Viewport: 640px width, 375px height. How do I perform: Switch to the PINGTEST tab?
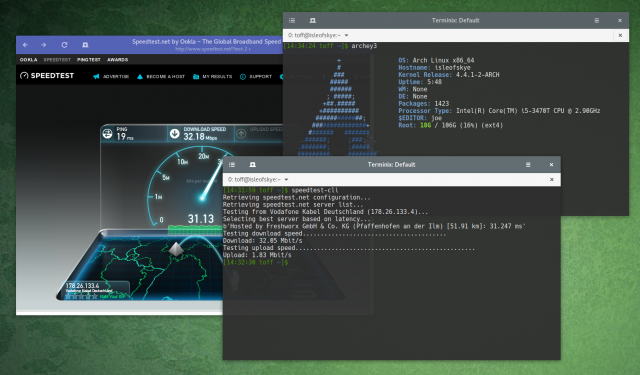tap(89, 60)
